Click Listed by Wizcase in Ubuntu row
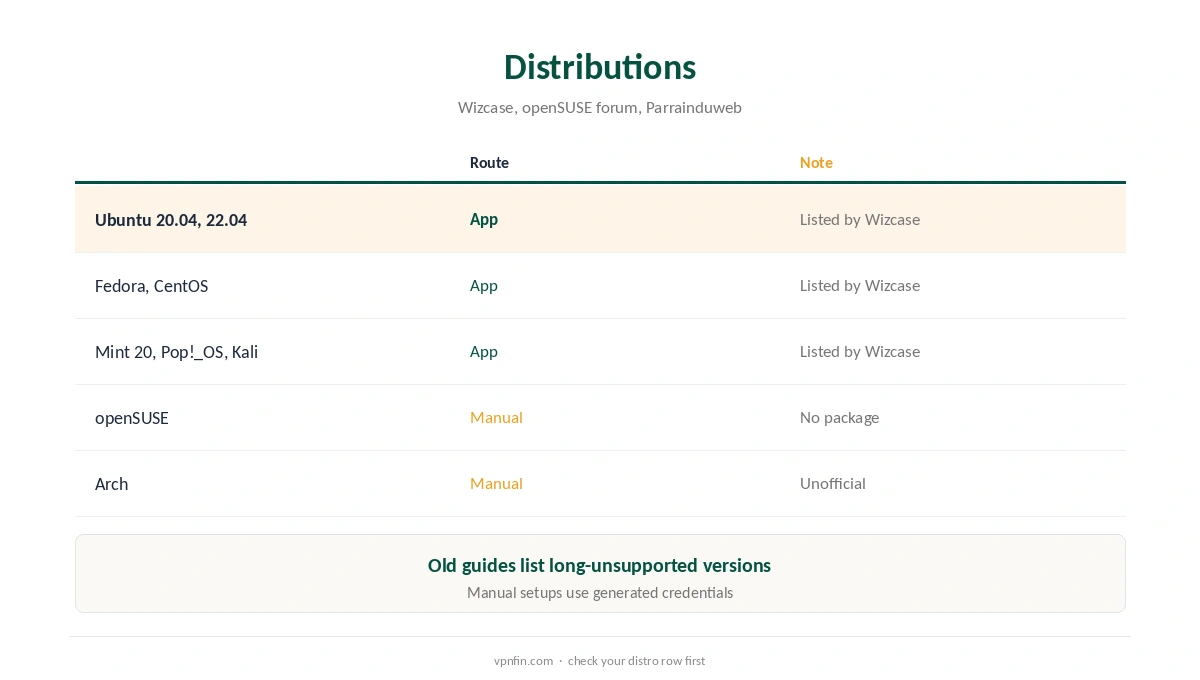Screen dimensions: 1200x680 (860, 219)
